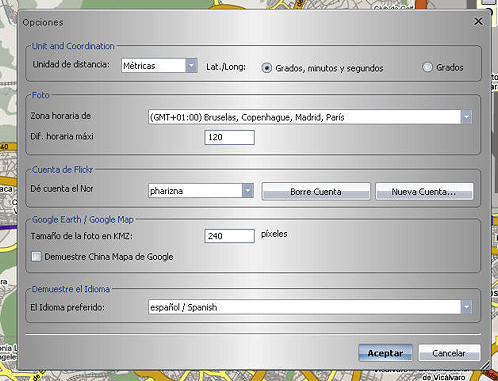This screenshot has height=381, width=498.
Task: Click the Cancelar button
Action: click(449, 353)
